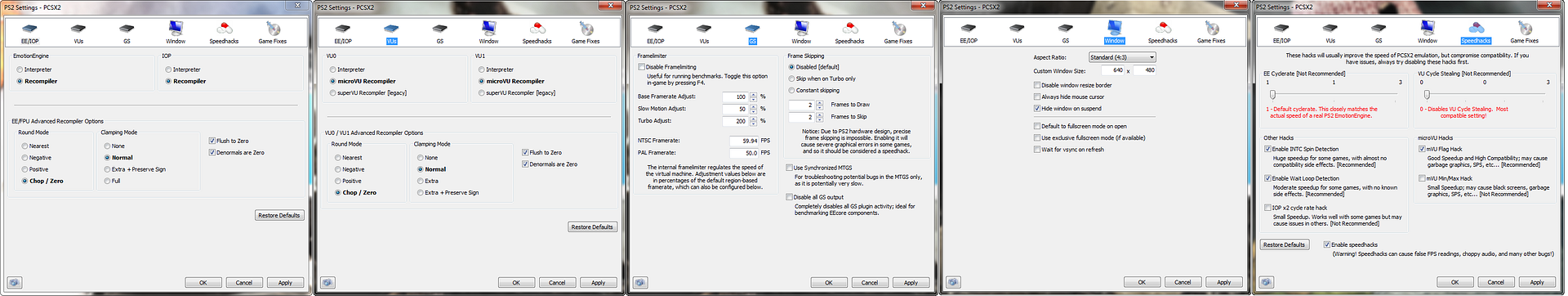
Task: Toggle Enable speedhacks checkbox
Action: tap(1350, 244)
